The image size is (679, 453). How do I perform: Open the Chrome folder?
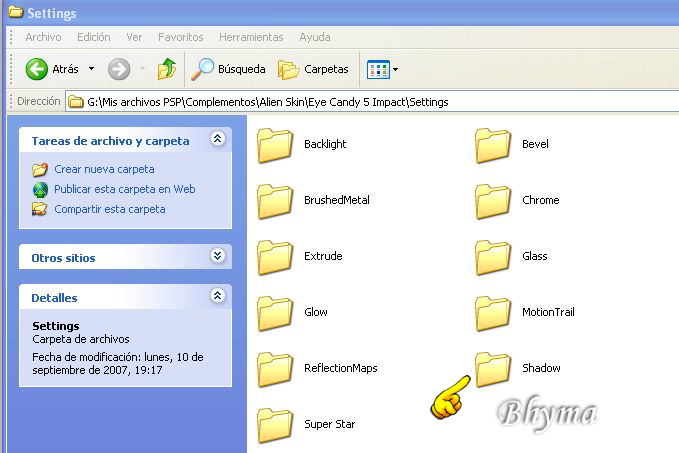click(492, 200)
